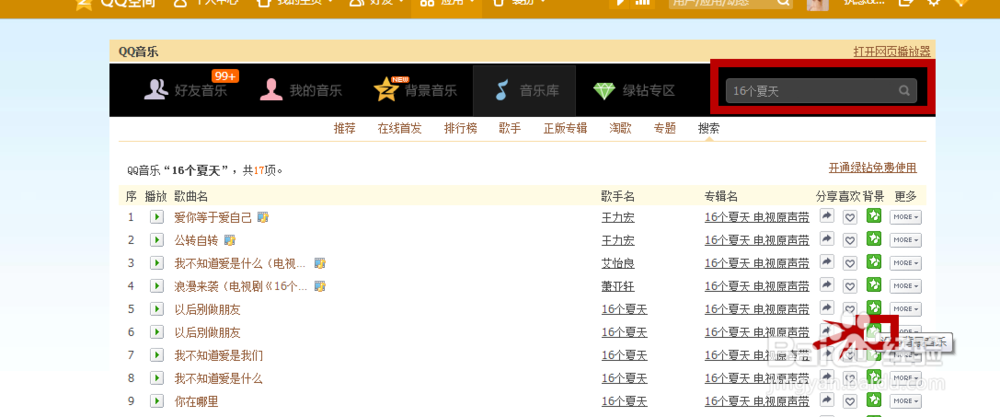Viewport: 1000px width, 417px height.
Task: Set 爱你等于爱自己 as background music
Action: click(x=874, y=216)
